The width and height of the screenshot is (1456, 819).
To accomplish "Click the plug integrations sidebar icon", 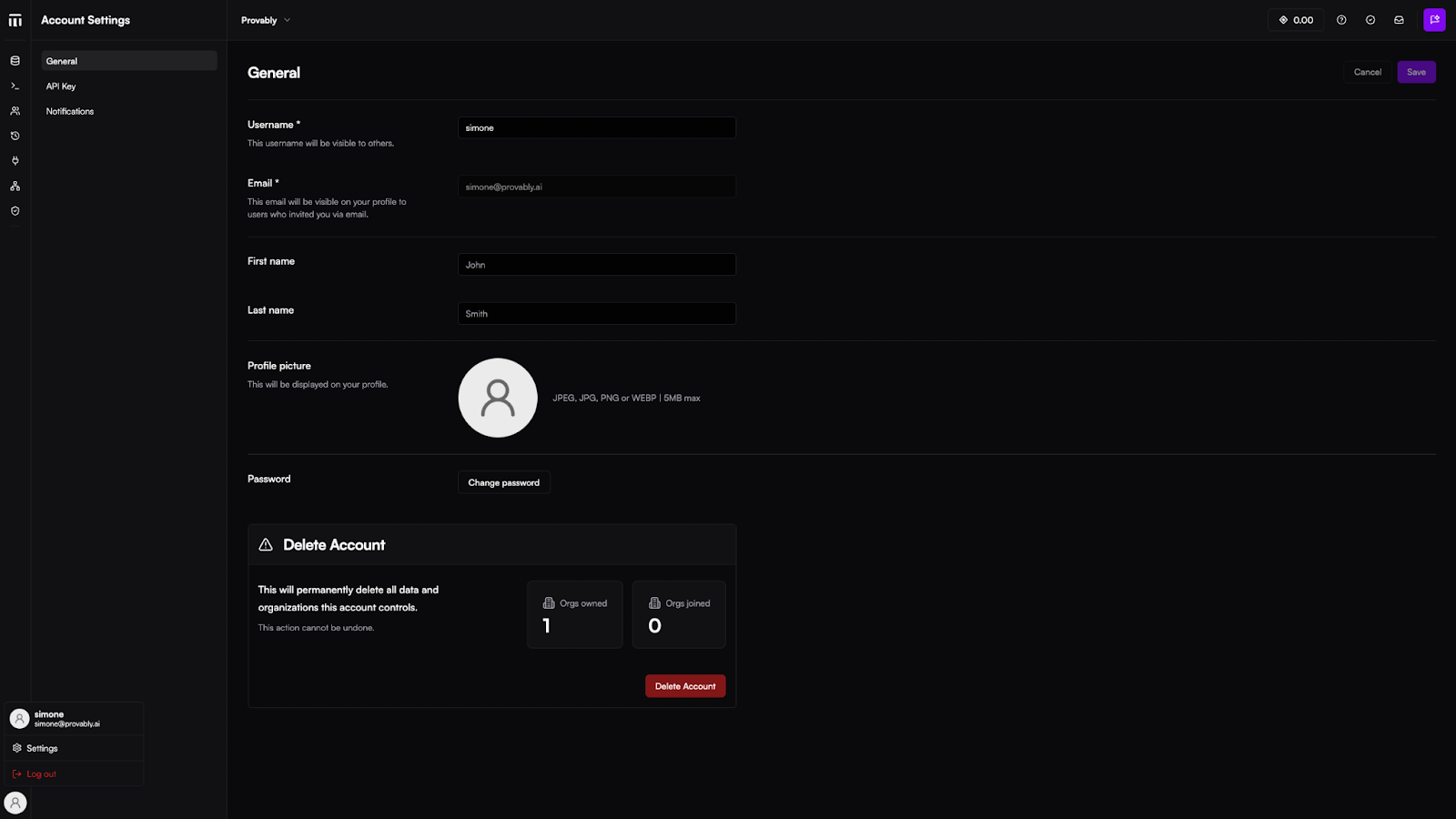I will 15,161.
